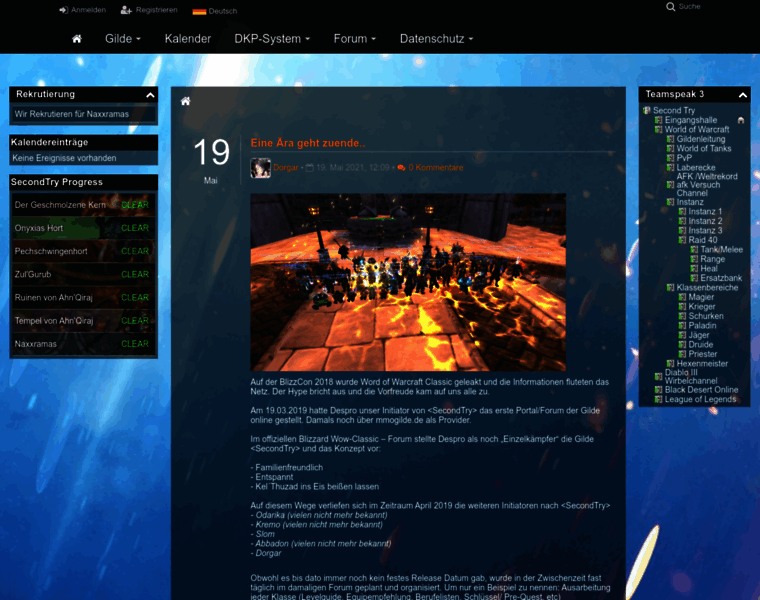Click the Magier channel icon
This screenshot has width=760, height=600.
pyautogui.click(x=682, y=297)
